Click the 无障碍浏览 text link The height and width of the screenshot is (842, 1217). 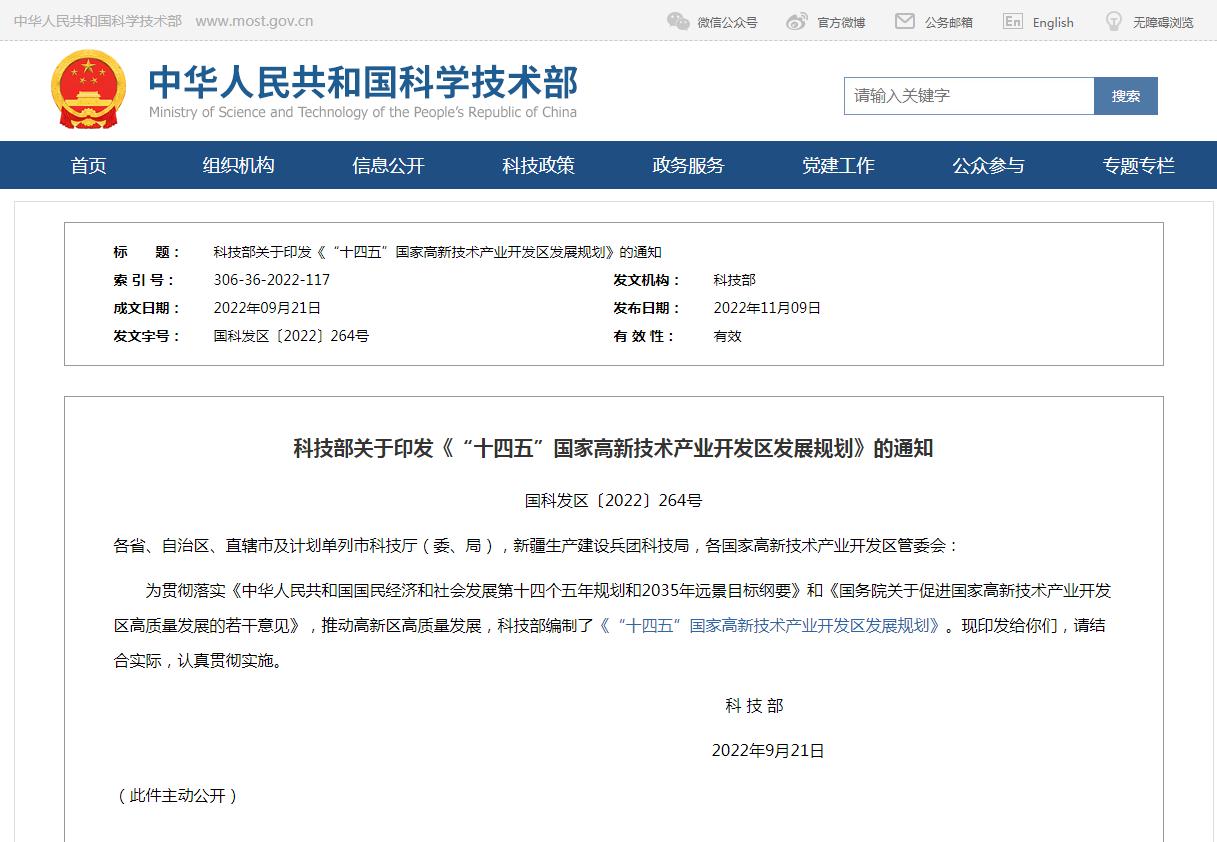point(1163,22)
